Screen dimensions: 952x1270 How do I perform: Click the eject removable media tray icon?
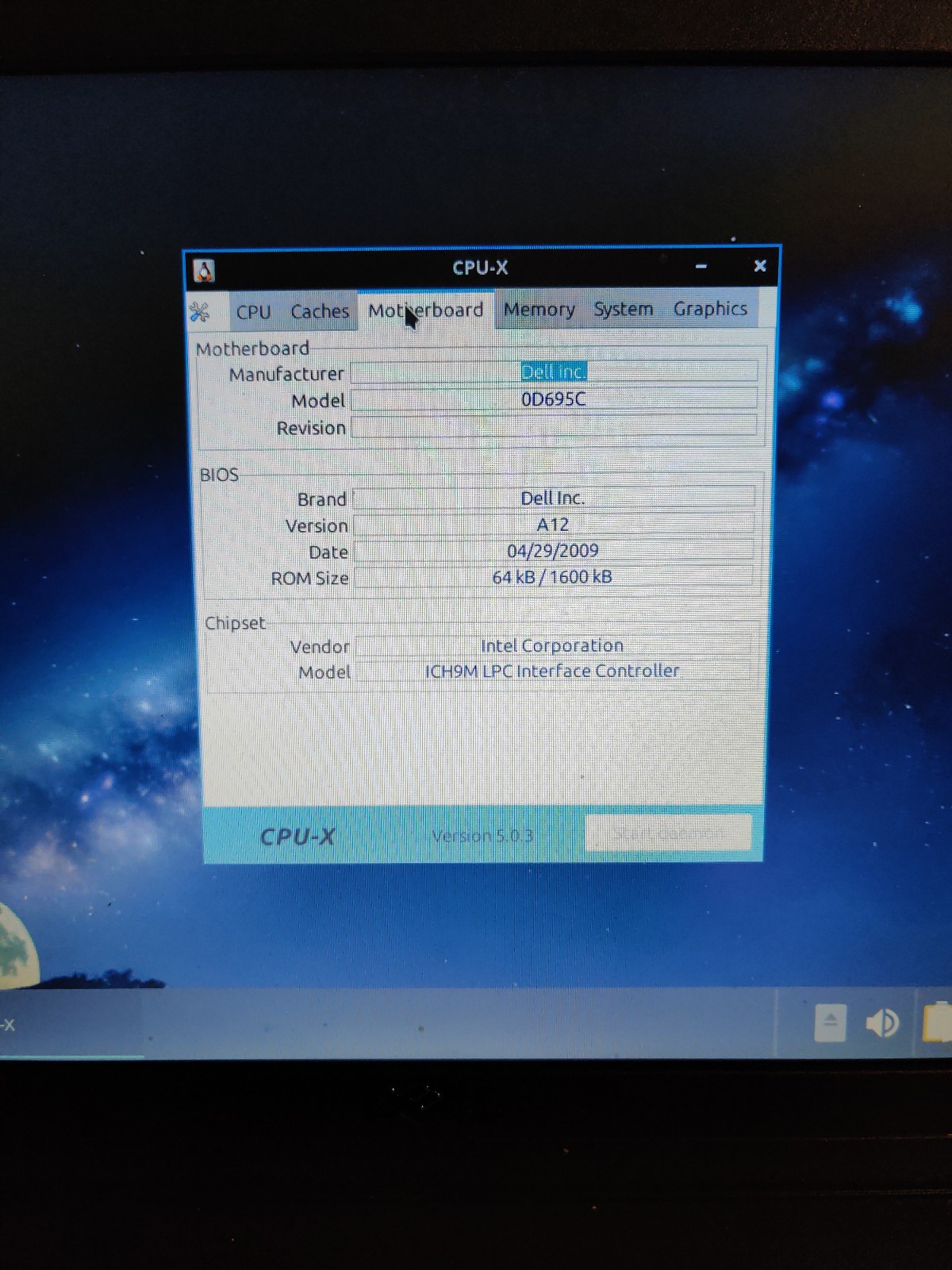click(x=830, y=1022)
